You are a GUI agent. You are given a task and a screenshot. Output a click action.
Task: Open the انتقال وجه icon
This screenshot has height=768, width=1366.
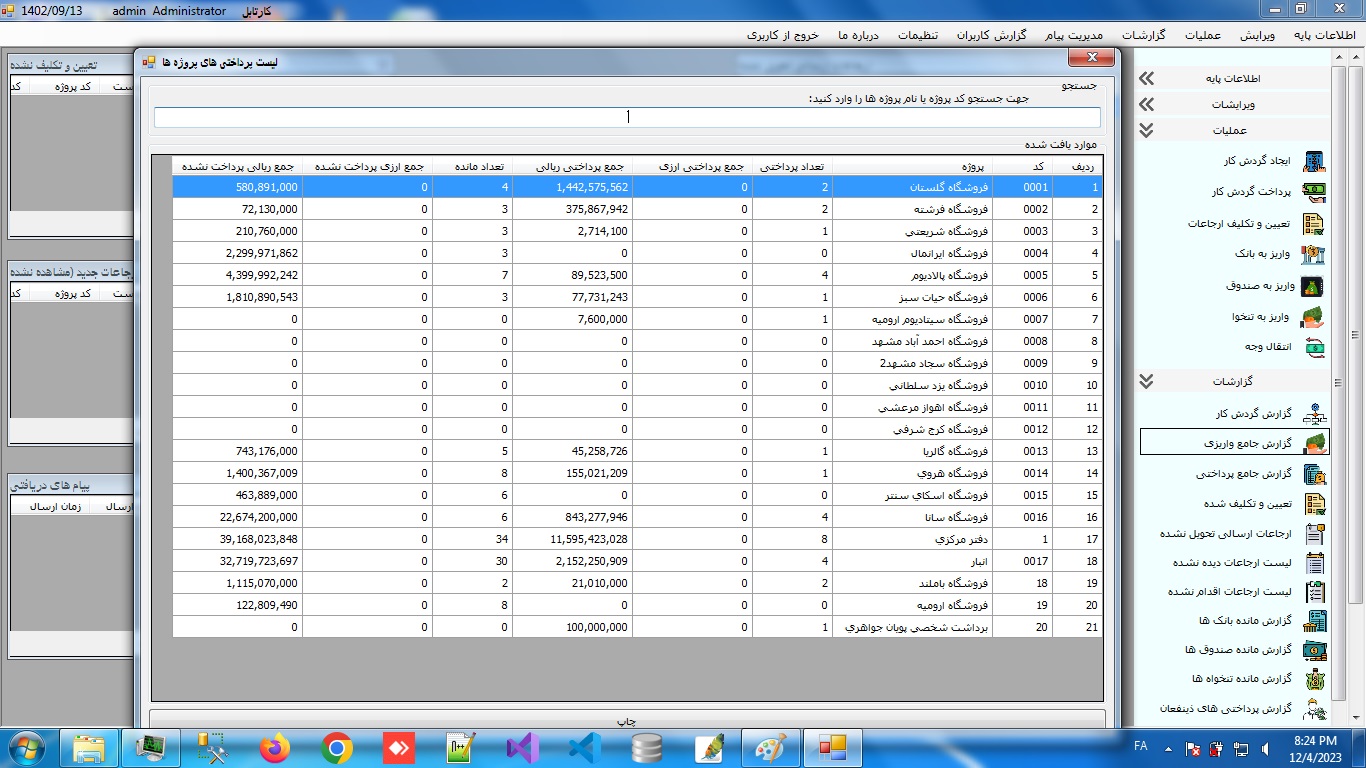[1313, 347]
